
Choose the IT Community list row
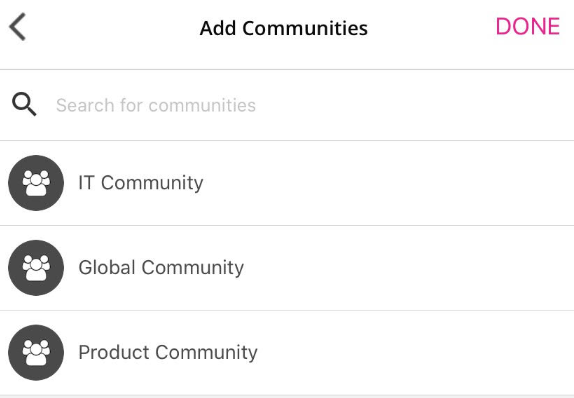(x=287, y=183)
